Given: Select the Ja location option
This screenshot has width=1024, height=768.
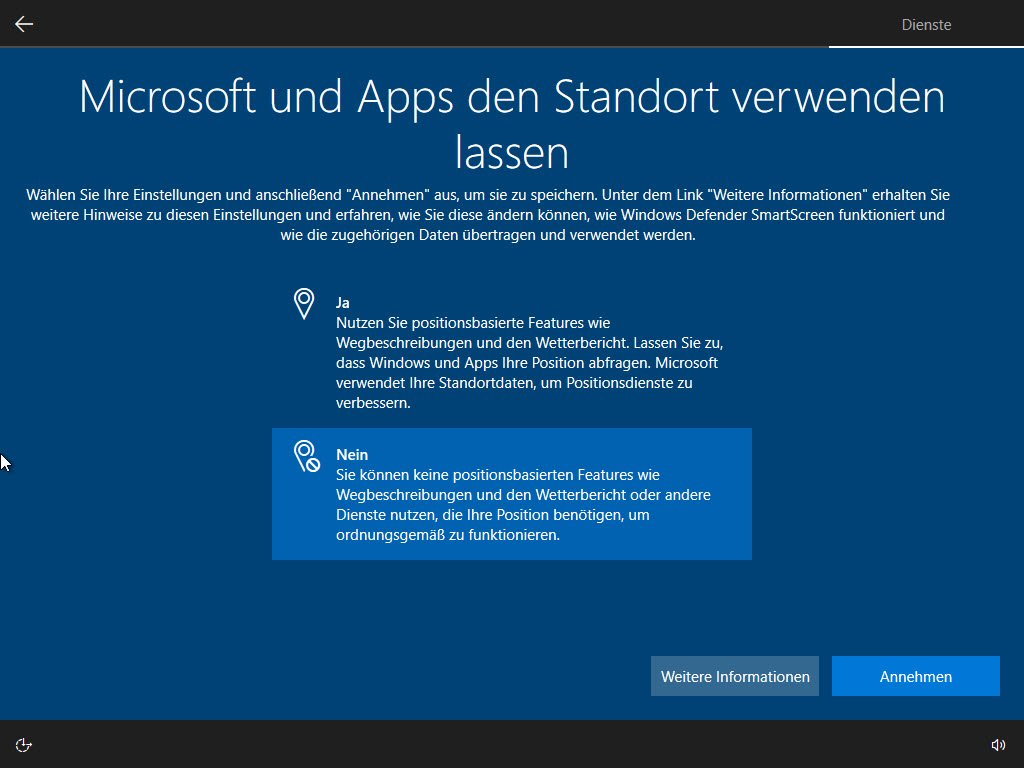Looking at the screenshot, I should [511, 352].
